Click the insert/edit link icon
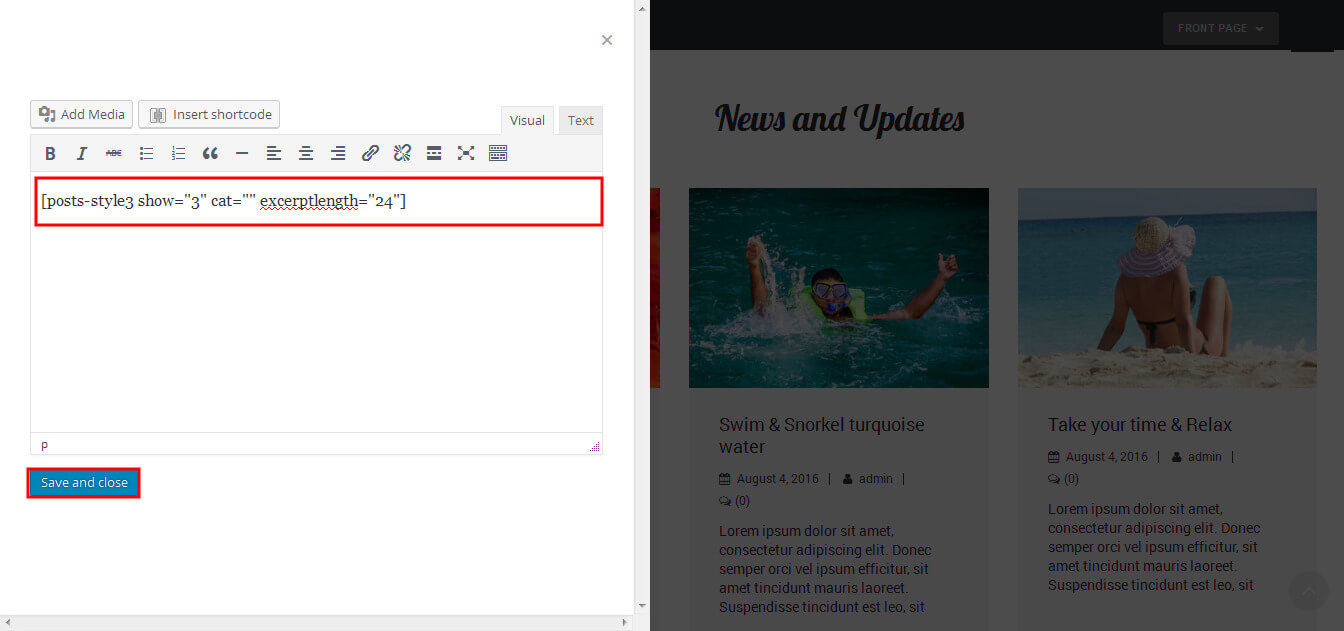This screenshot has height=631, width=1344. [x=370, y=153]
